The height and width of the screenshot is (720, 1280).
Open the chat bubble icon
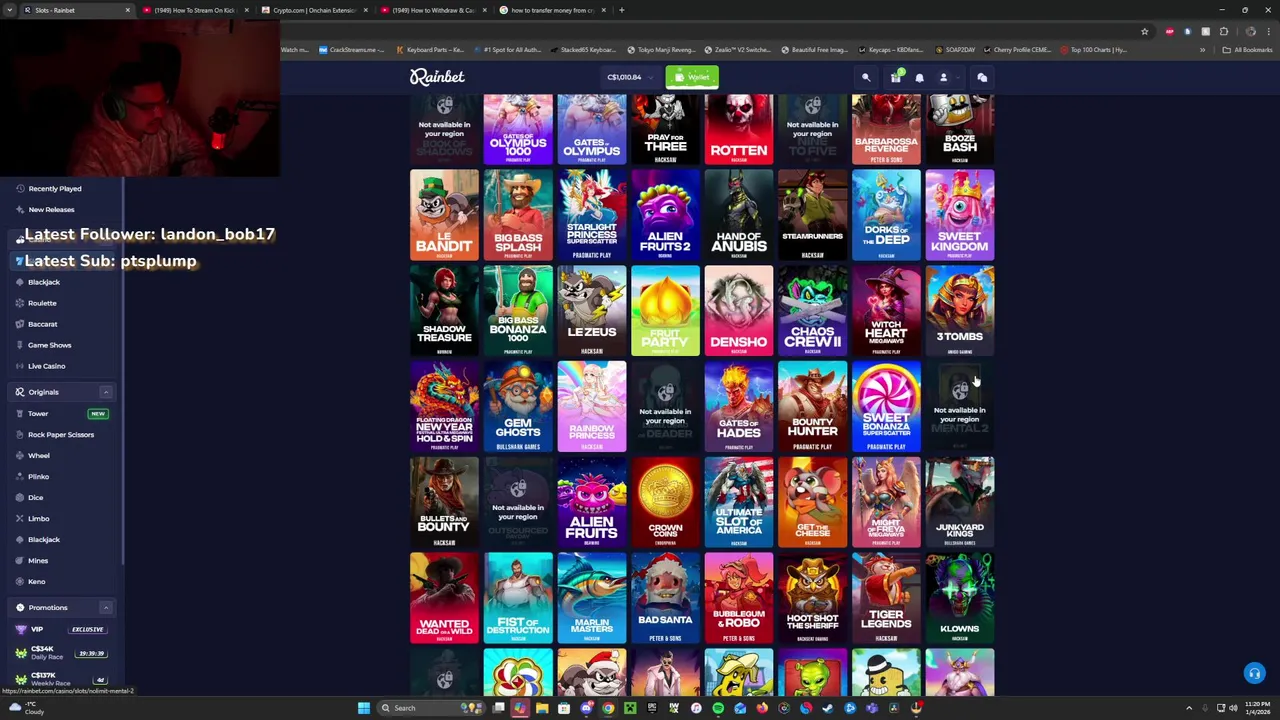982,77
